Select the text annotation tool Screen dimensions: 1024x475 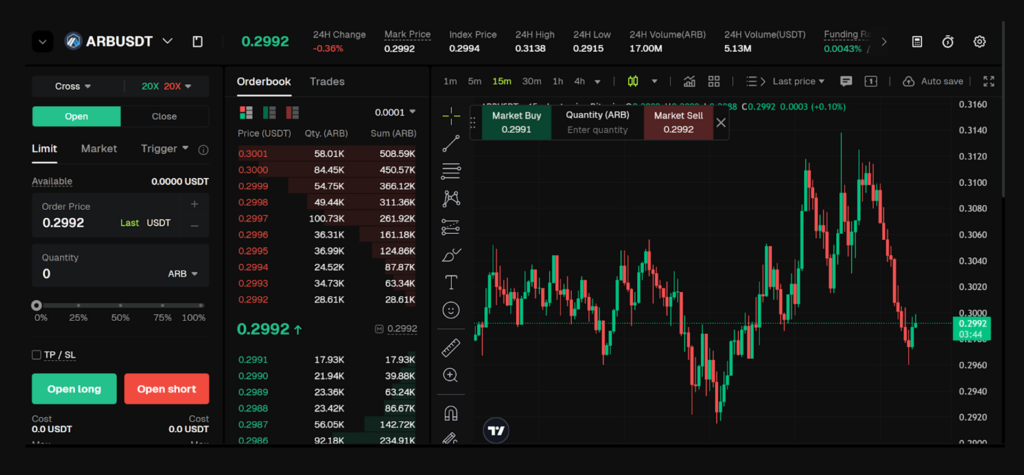point(451,282)
